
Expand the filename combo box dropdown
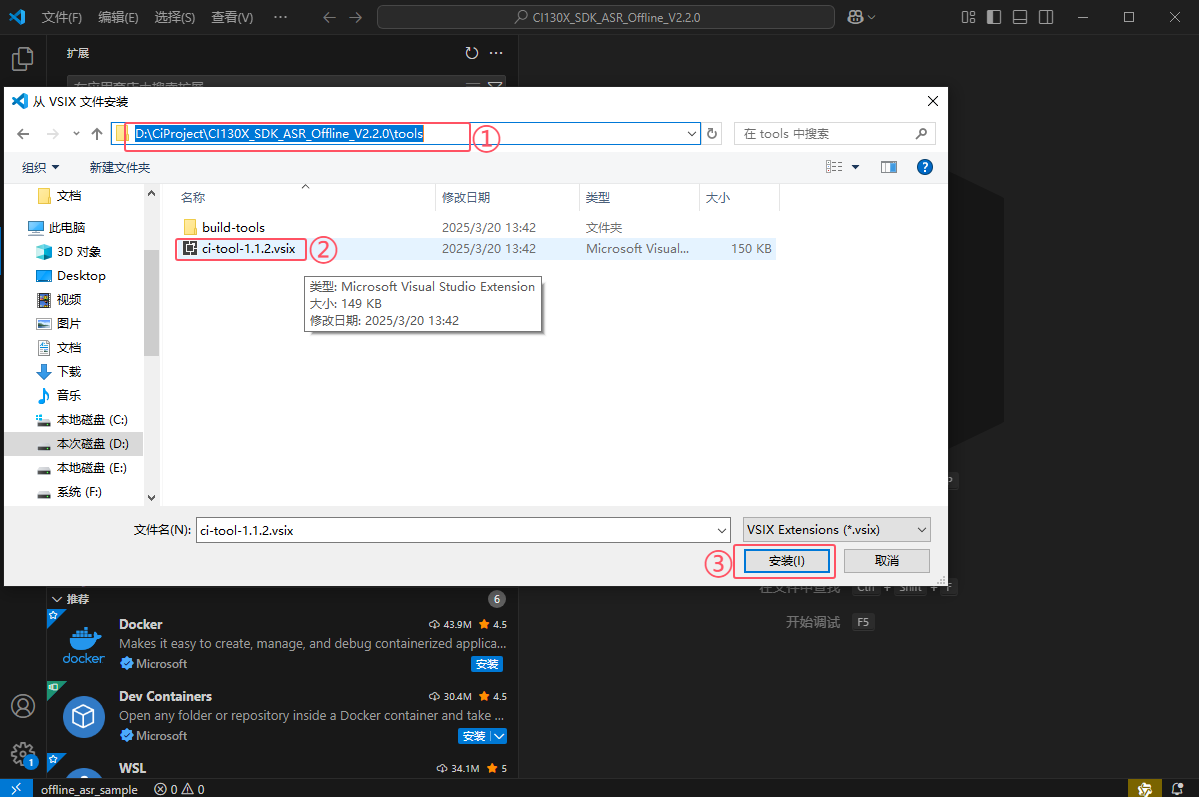click(x=722, y=530)
